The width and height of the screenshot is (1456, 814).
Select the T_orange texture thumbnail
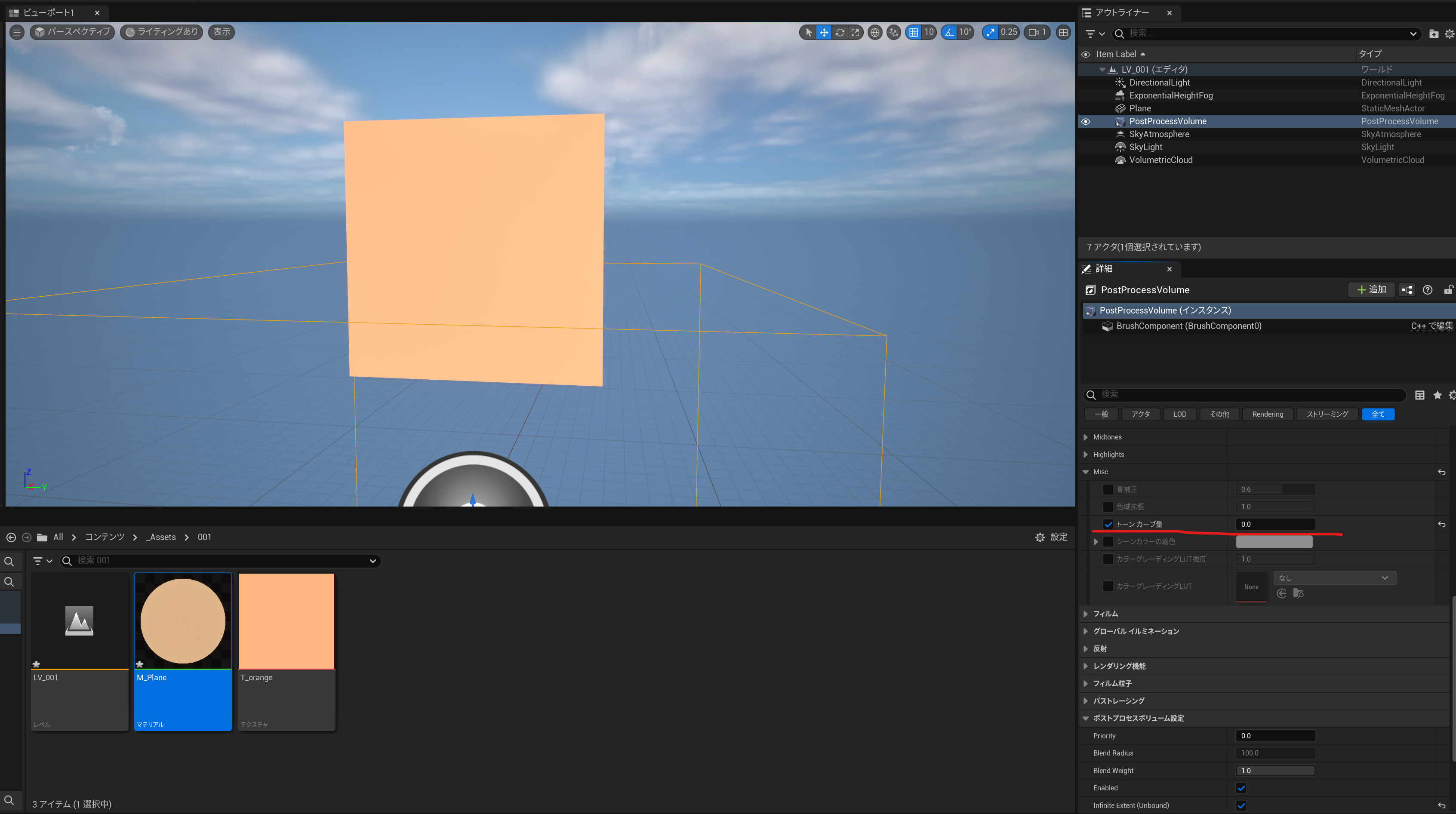click(x=286, y=621)
